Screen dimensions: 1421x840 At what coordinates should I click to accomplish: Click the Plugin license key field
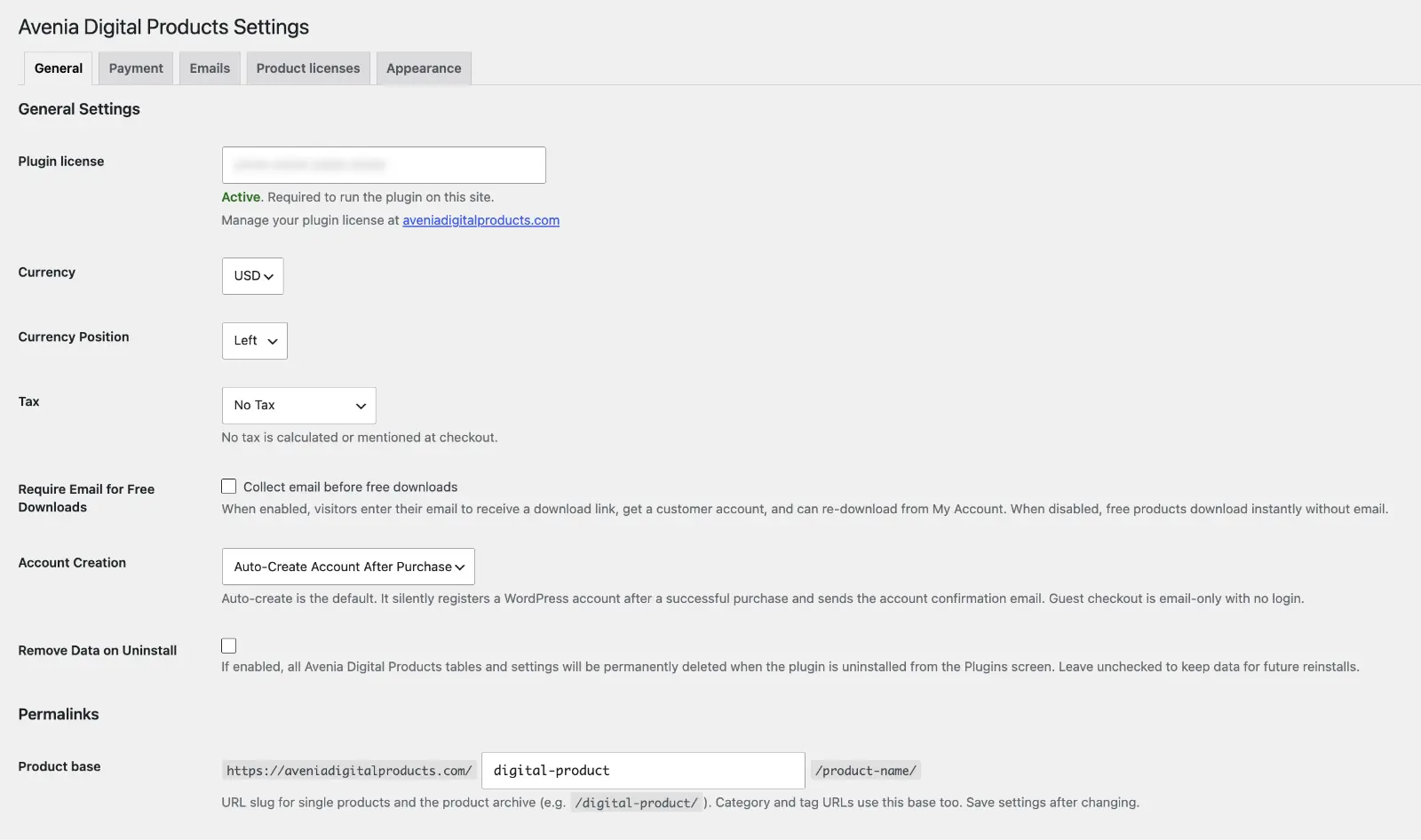384,165
